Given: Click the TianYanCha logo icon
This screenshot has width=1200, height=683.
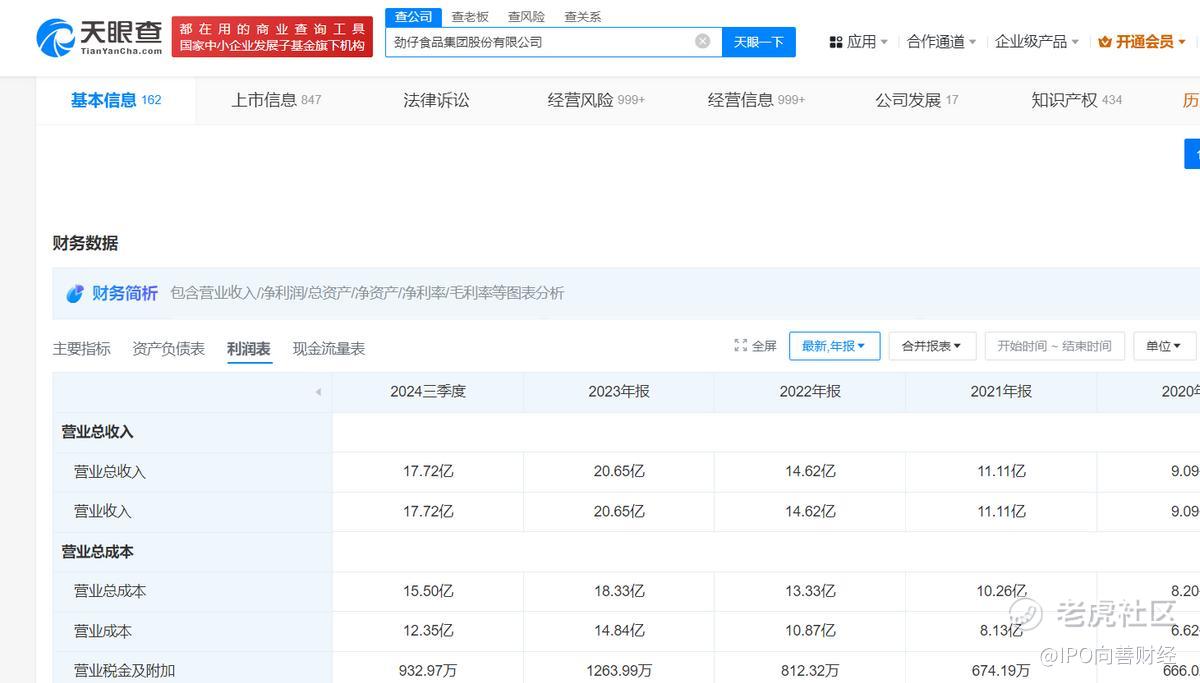Looking at the screenshot, I should (x=55, y=38).
